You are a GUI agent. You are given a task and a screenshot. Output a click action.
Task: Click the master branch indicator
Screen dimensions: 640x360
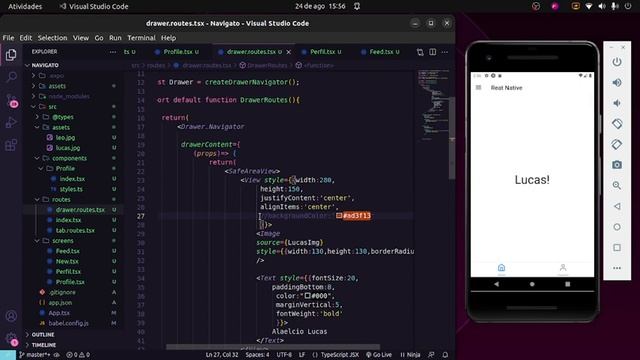35,355
